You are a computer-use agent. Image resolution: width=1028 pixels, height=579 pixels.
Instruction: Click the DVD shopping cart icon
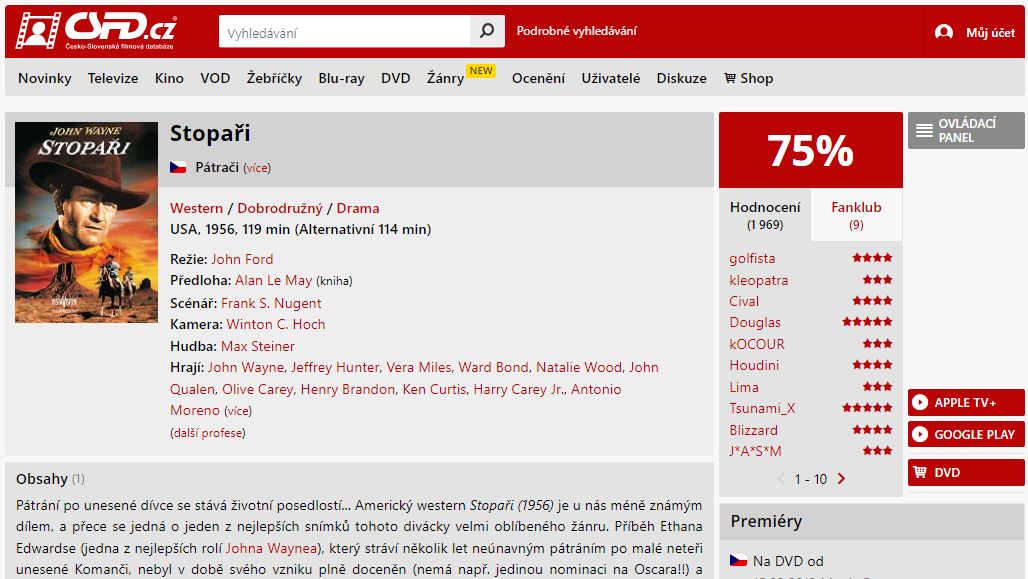pos(920,472)
